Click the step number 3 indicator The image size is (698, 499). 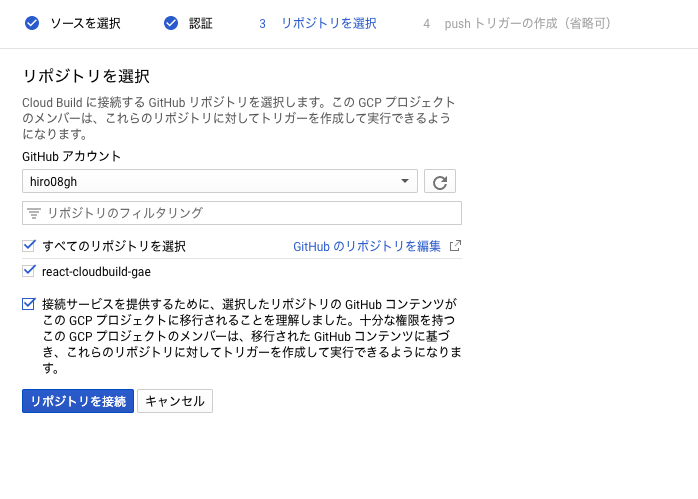(263, 24)
